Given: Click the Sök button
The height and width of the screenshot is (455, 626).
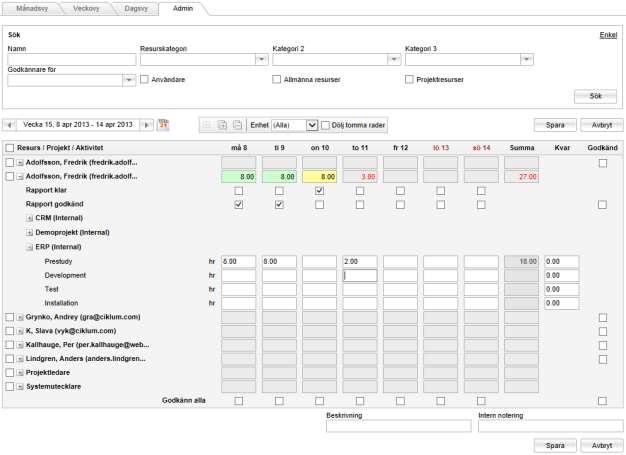Looking at the screenshot, I should pyautogui.click(x=595, y=96).
